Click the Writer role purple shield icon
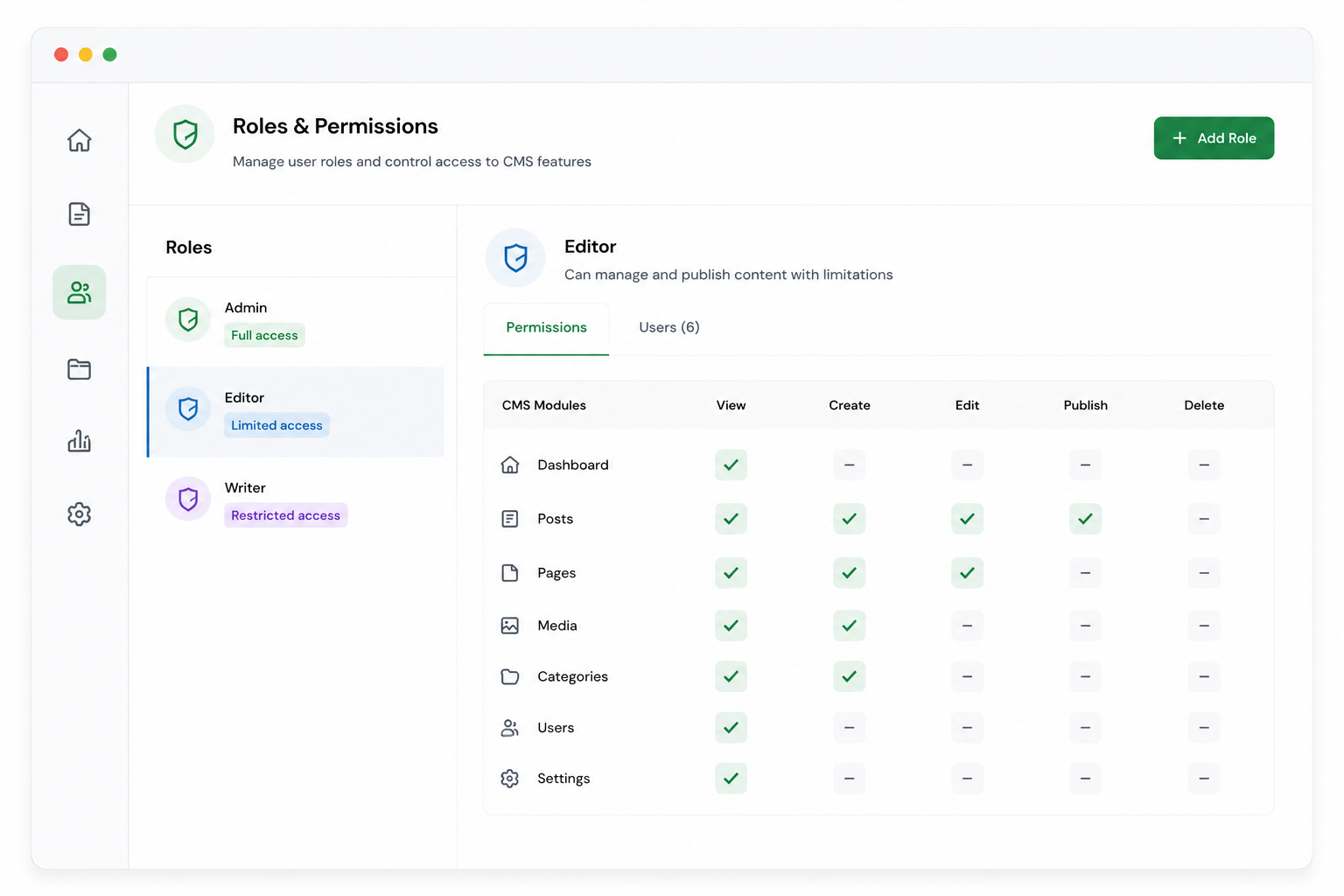The image size is (1344, 896). [188, 499]
